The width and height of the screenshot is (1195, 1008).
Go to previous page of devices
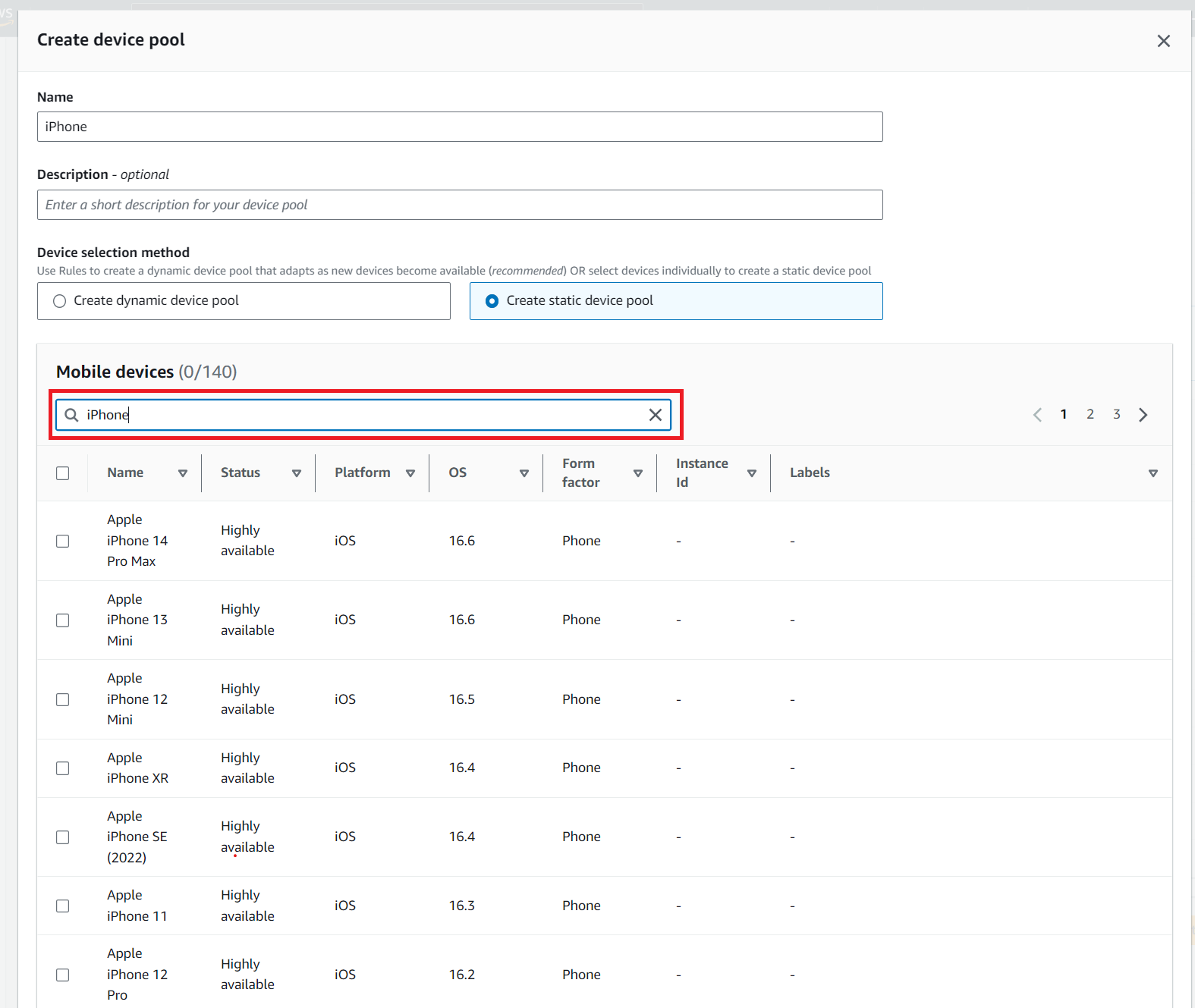point(1037,415)
